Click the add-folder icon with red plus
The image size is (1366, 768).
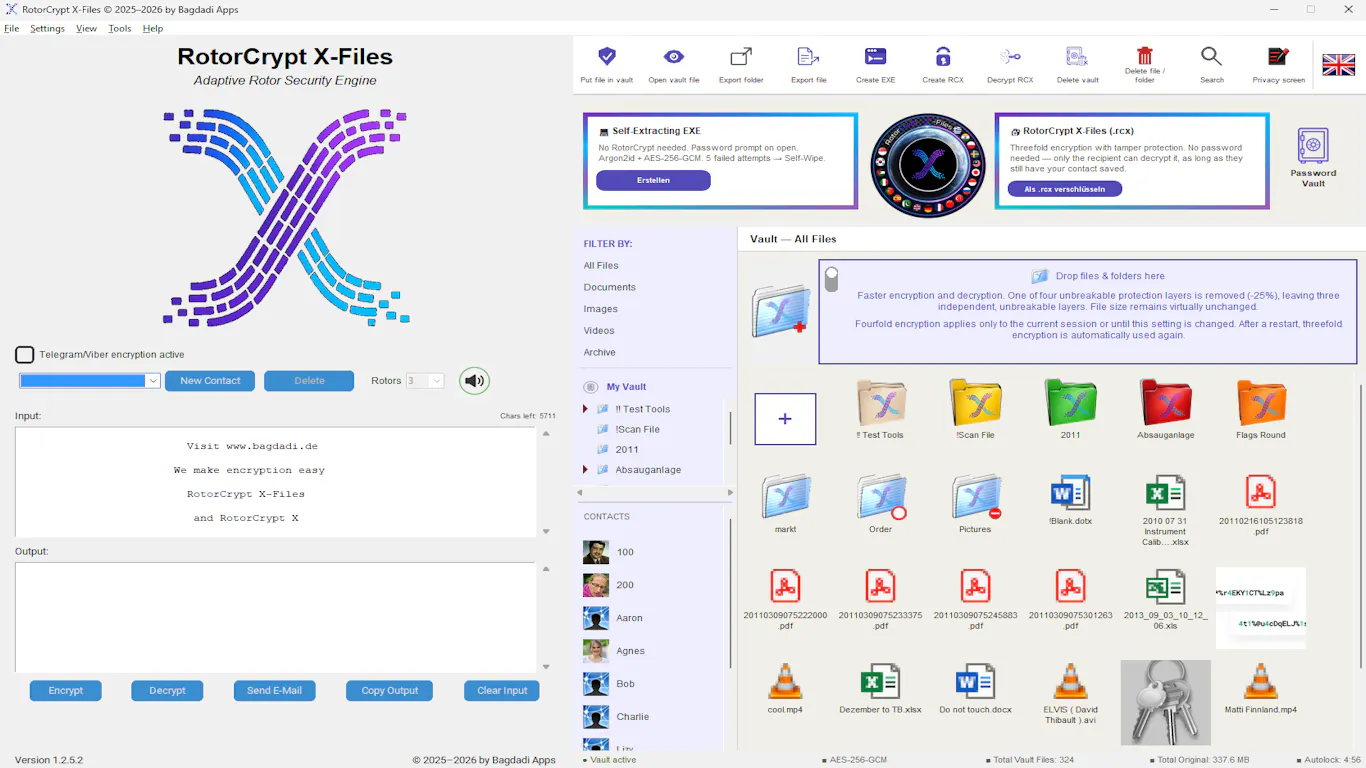tap(781, 310)
